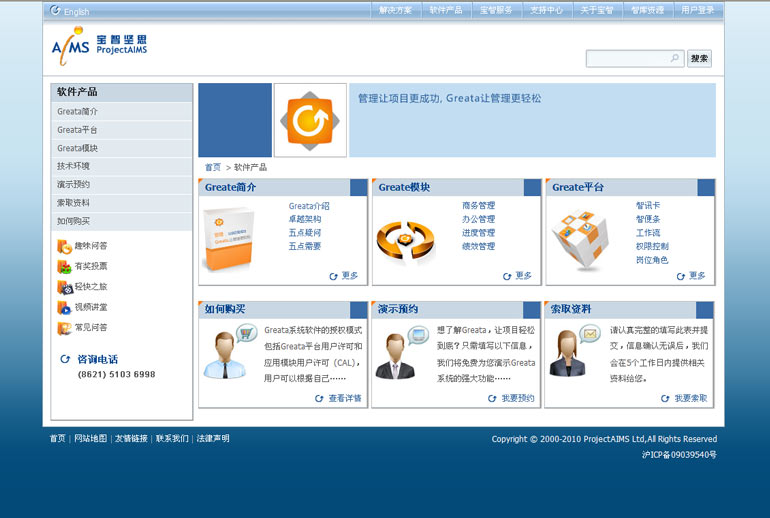This screenshot has height=518, width=770.
Task: Click the cube platform graphic
Action: pyautogui.click(x=580, y=239)
